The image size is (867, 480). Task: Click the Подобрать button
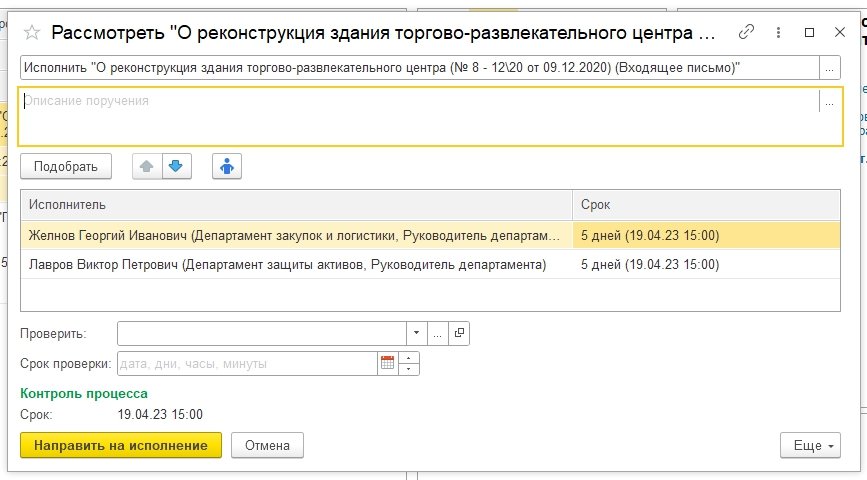coord(66,166)
